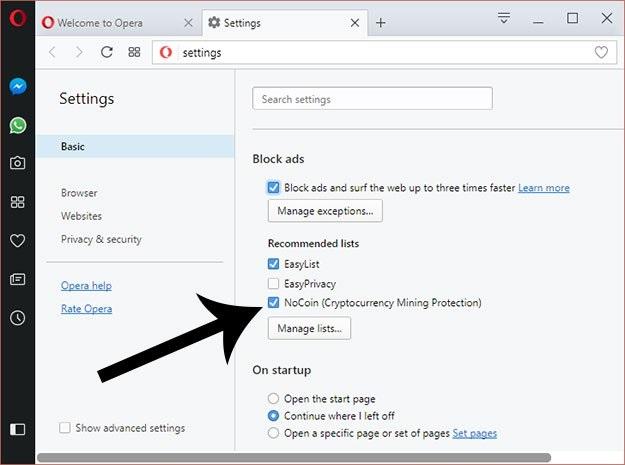Viewport: 625px width, 465px height.
Task: Open Personal News sidebar icon
Action: [x=17, y=279]
